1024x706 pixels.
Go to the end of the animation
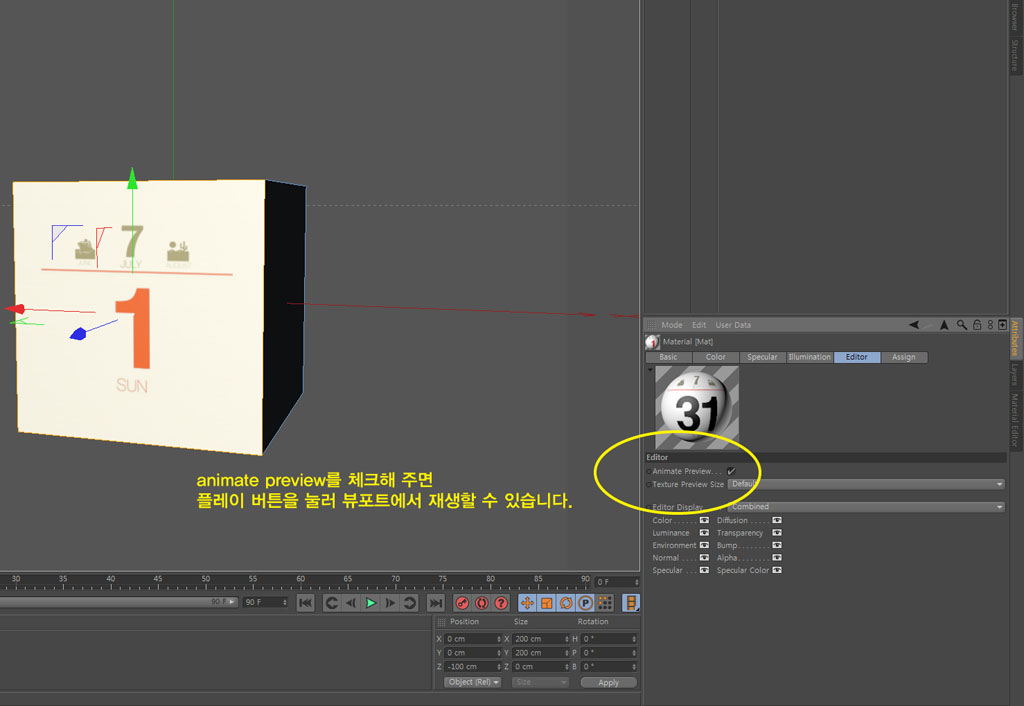click(x=435, y=603)
